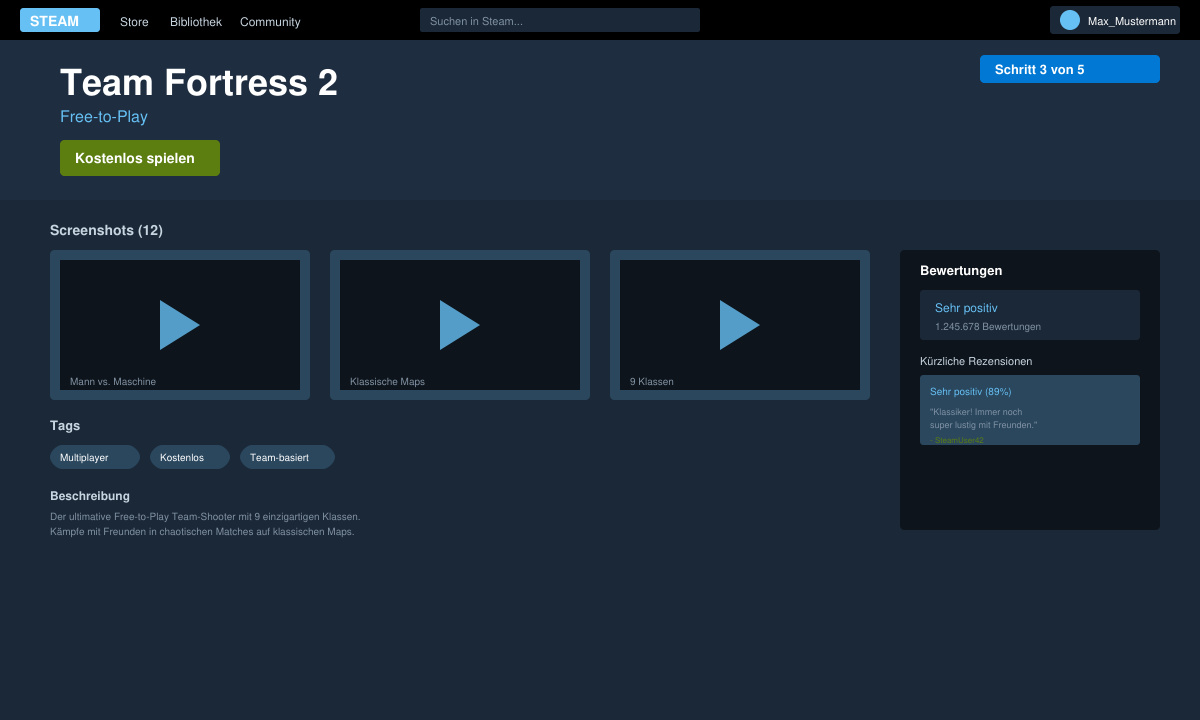
Task: Select the Multiplayer tag
Action: (x=95, y=457)
